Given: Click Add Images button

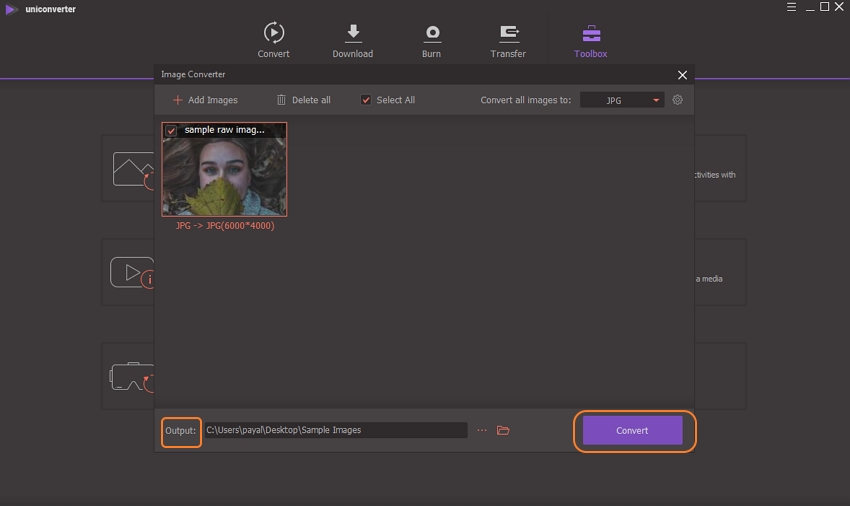Looking at the screenshot, I should (x=205, y=100).
